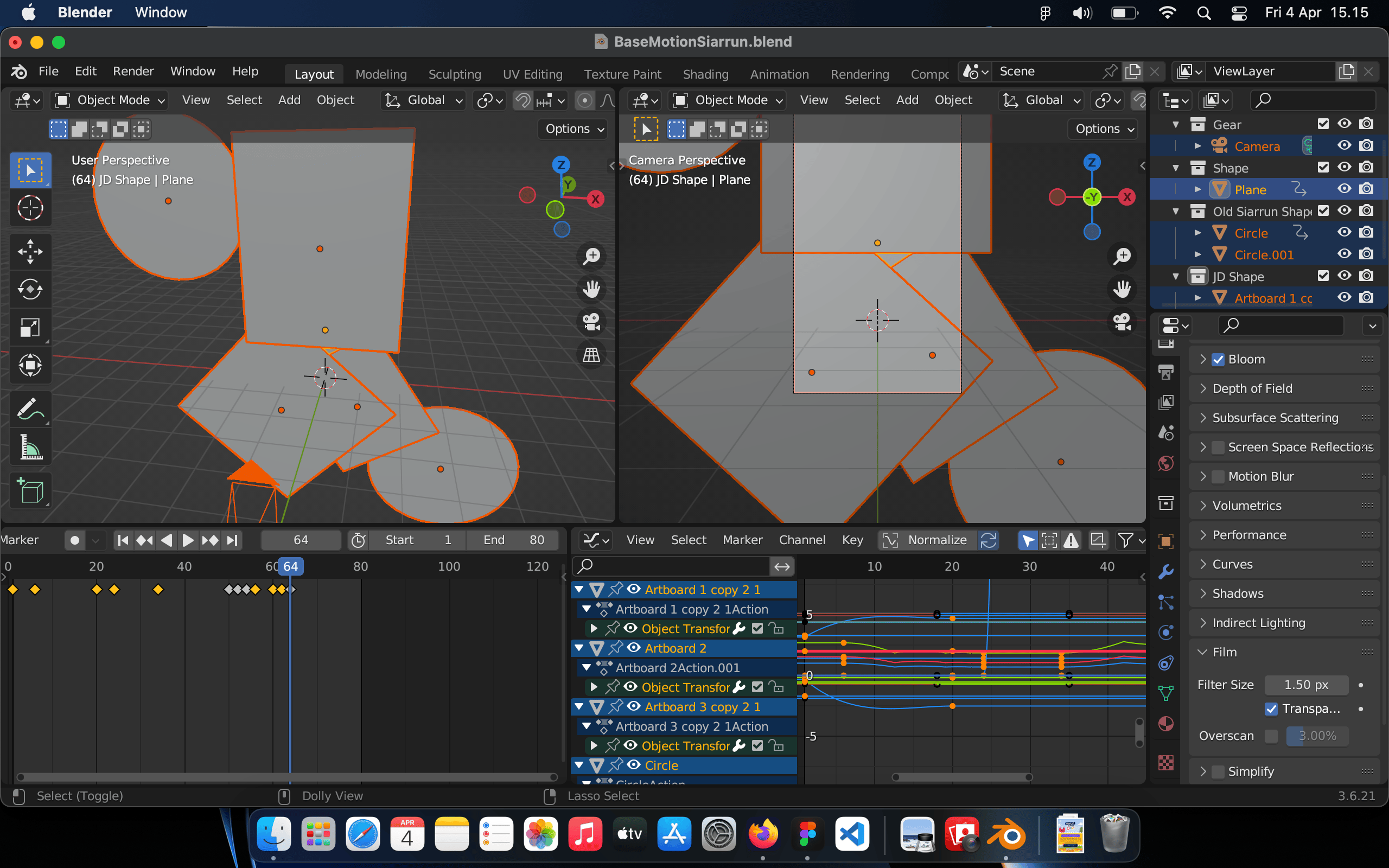The width and height of the screenshot is (1389, 868).
Task: Select the Measure tool
Action: click(30, 447)
